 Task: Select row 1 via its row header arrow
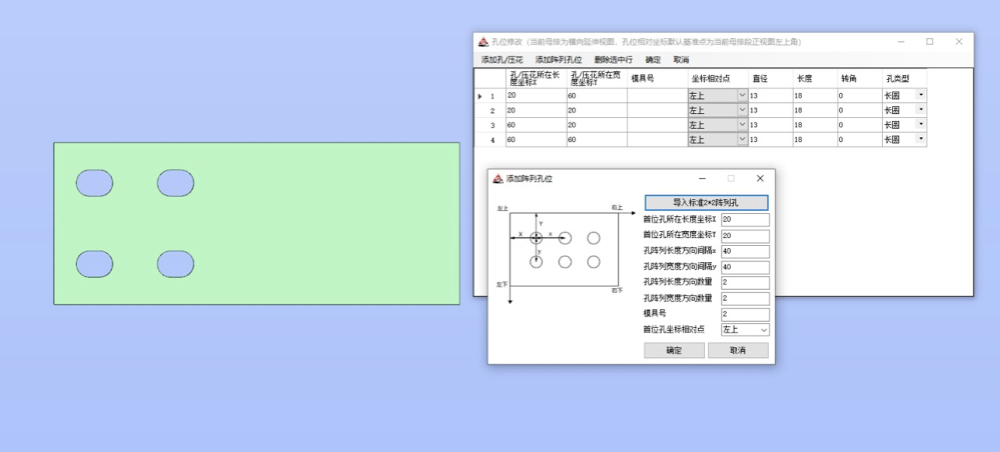click(480, 96)
